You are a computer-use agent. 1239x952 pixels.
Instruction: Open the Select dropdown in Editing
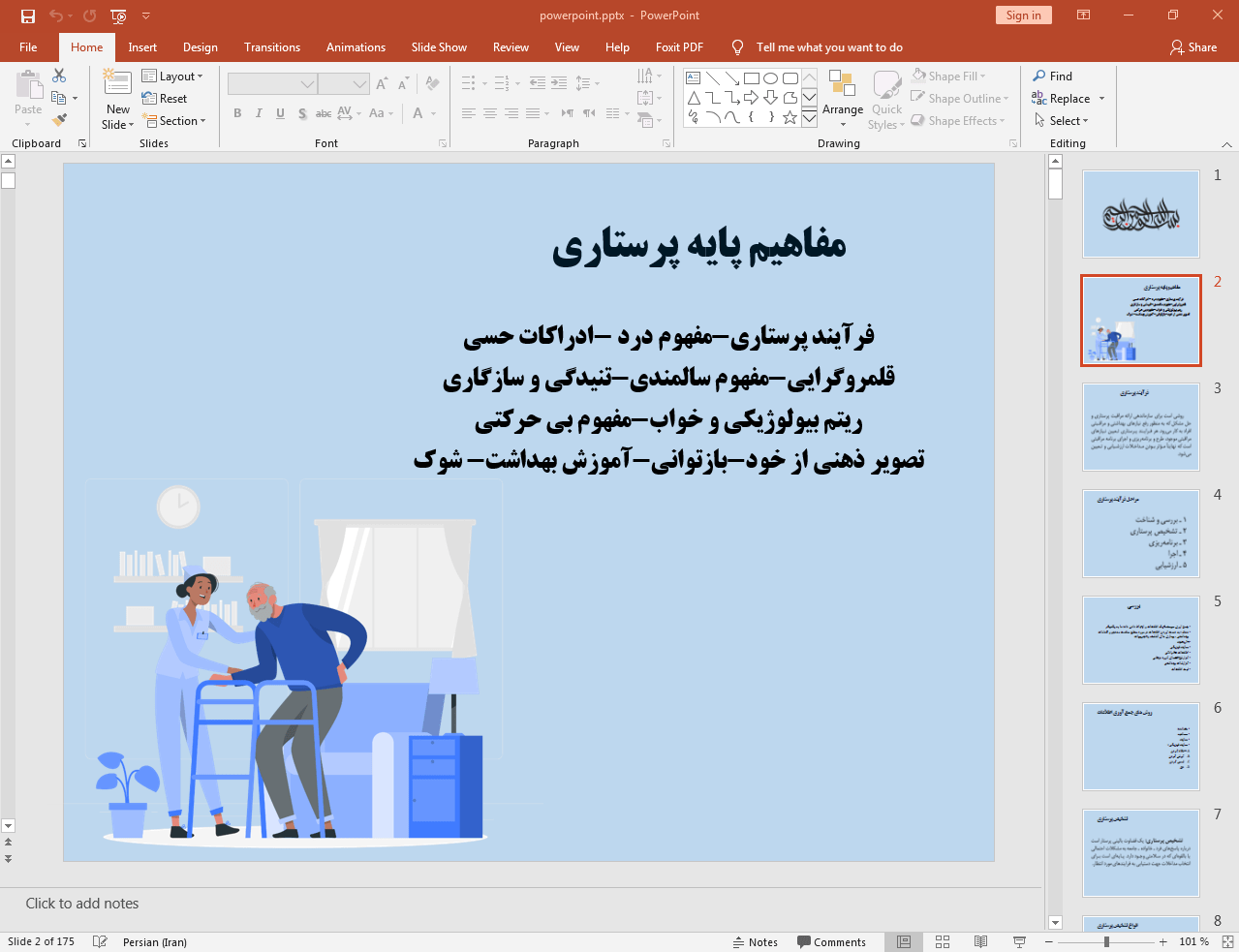[1062, 120]
